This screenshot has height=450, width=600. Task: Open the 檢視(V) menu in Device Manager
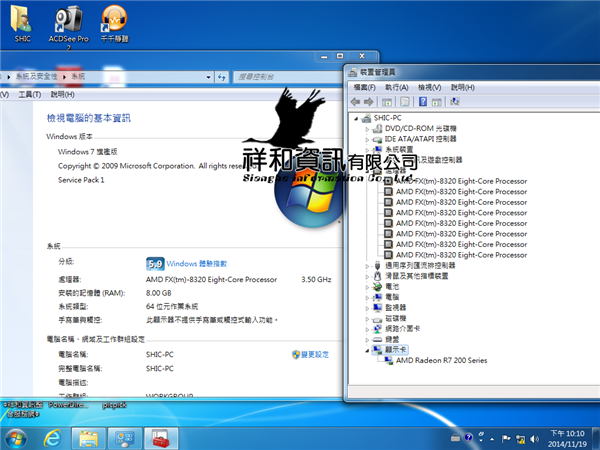[429, 88]
